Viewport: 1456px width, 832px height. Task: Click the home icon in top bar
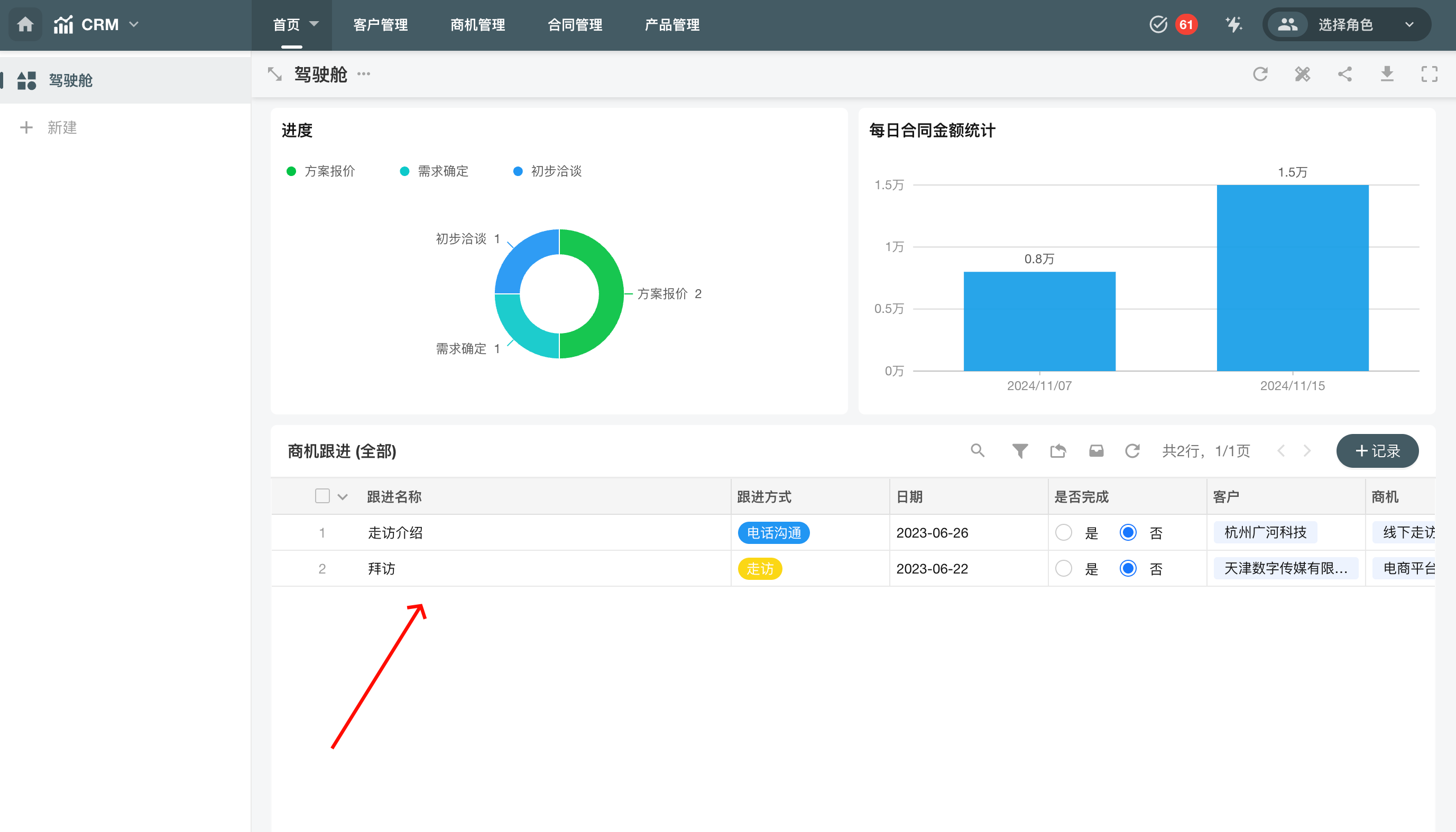[25, 24]
